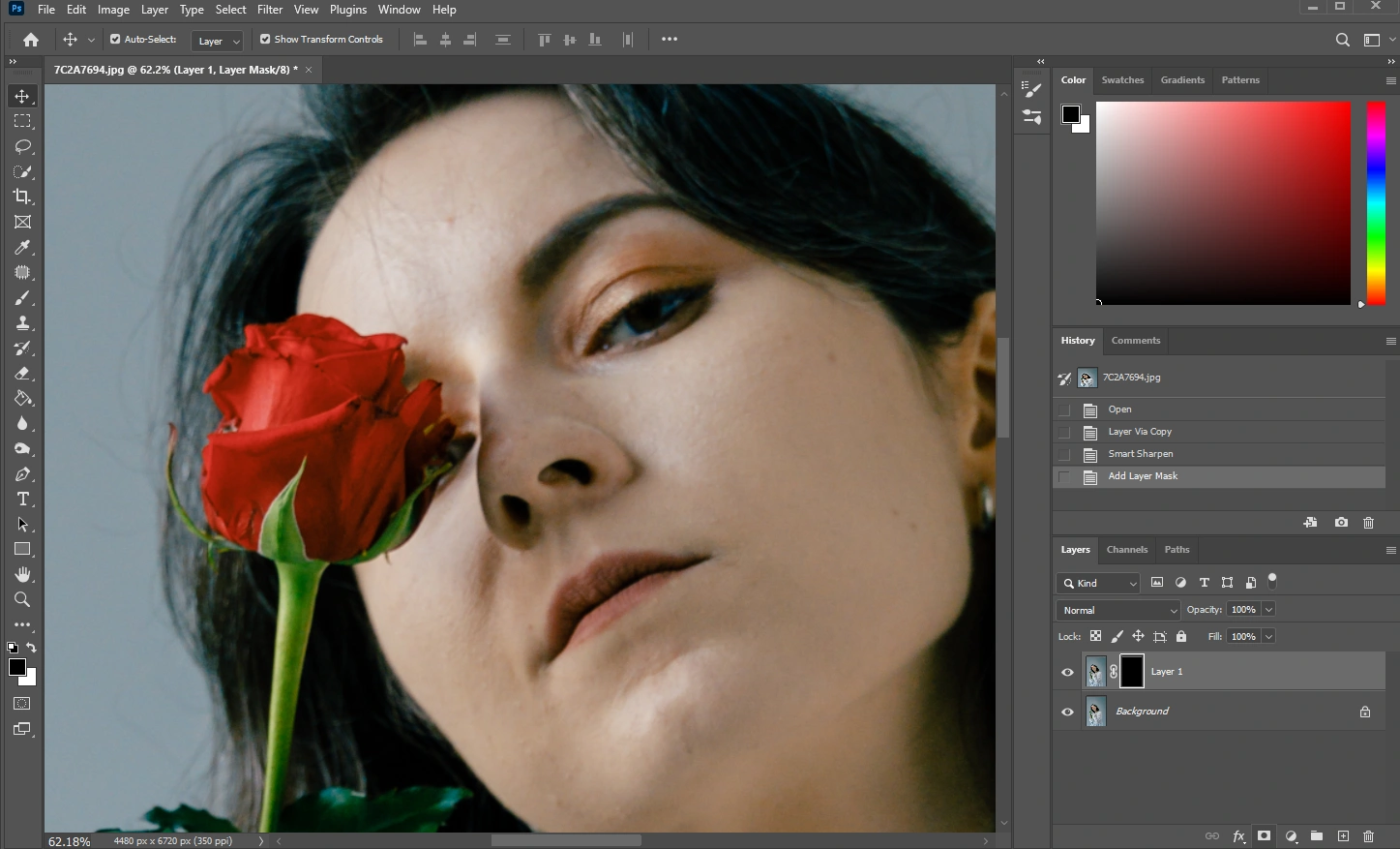Switch to the Comments tab

click(x=1136, y=341)
